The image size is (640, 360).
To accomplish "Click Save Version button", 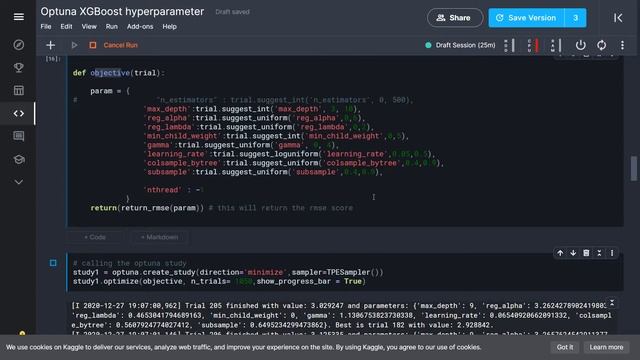I will point(527,18).
